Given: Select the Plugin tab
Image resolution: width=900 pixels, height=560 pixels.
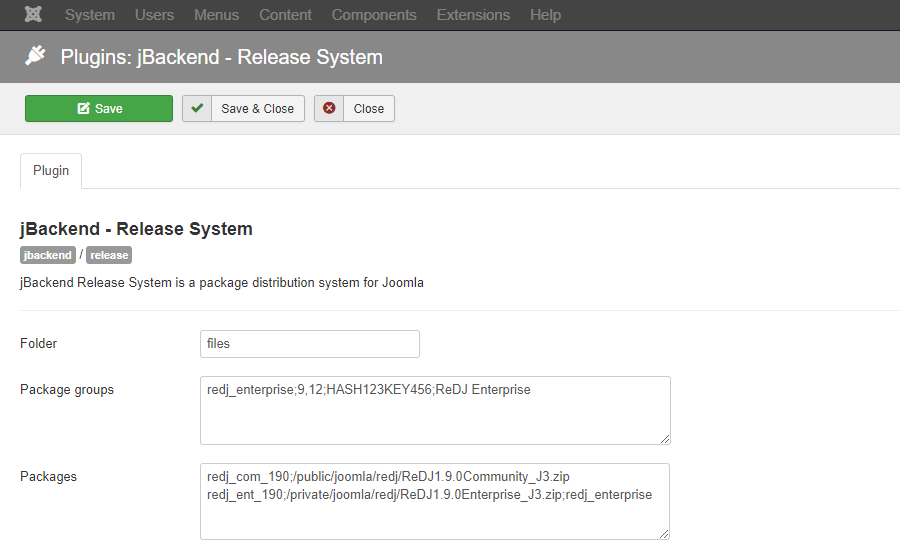Looking at the screenshot, I should click(51, 170).
